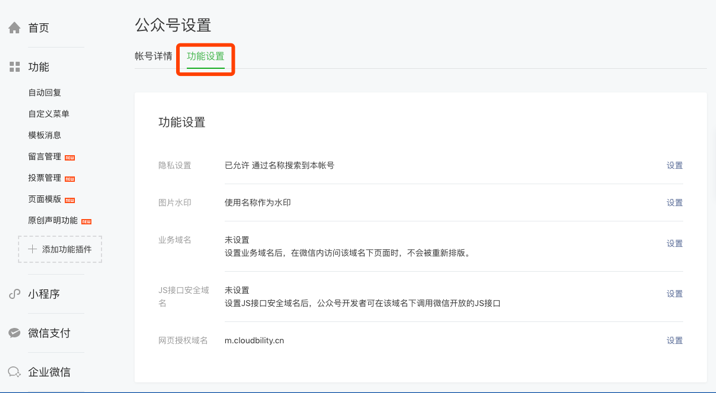
Task: Click the 公众号开发者可在该域名下调用 description text
Action: [x=363, y=303]
